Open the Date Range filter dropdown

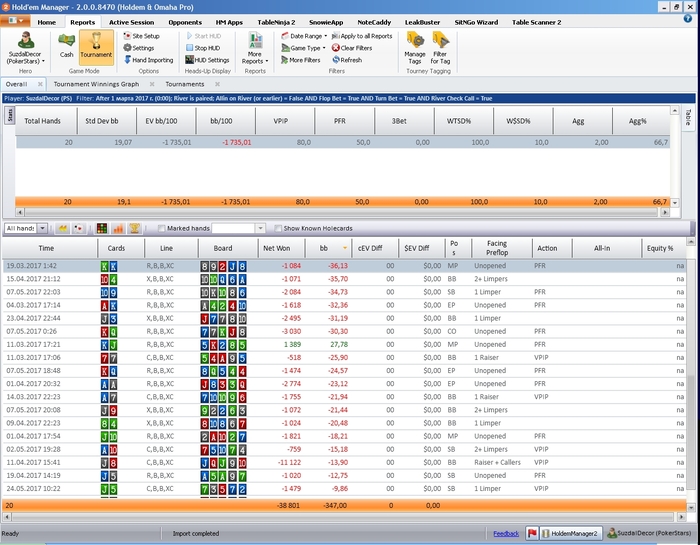pos(304,36)
